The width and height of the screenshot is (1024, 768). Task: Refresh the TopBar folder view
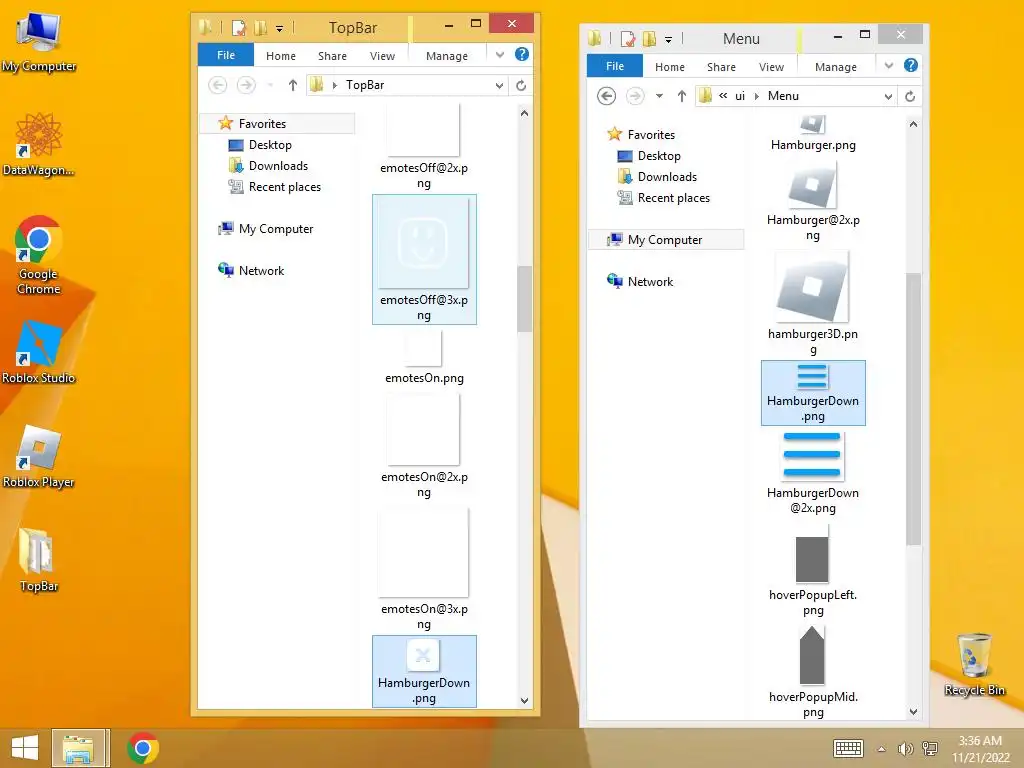pyautogui.click(x=521, y=86)
